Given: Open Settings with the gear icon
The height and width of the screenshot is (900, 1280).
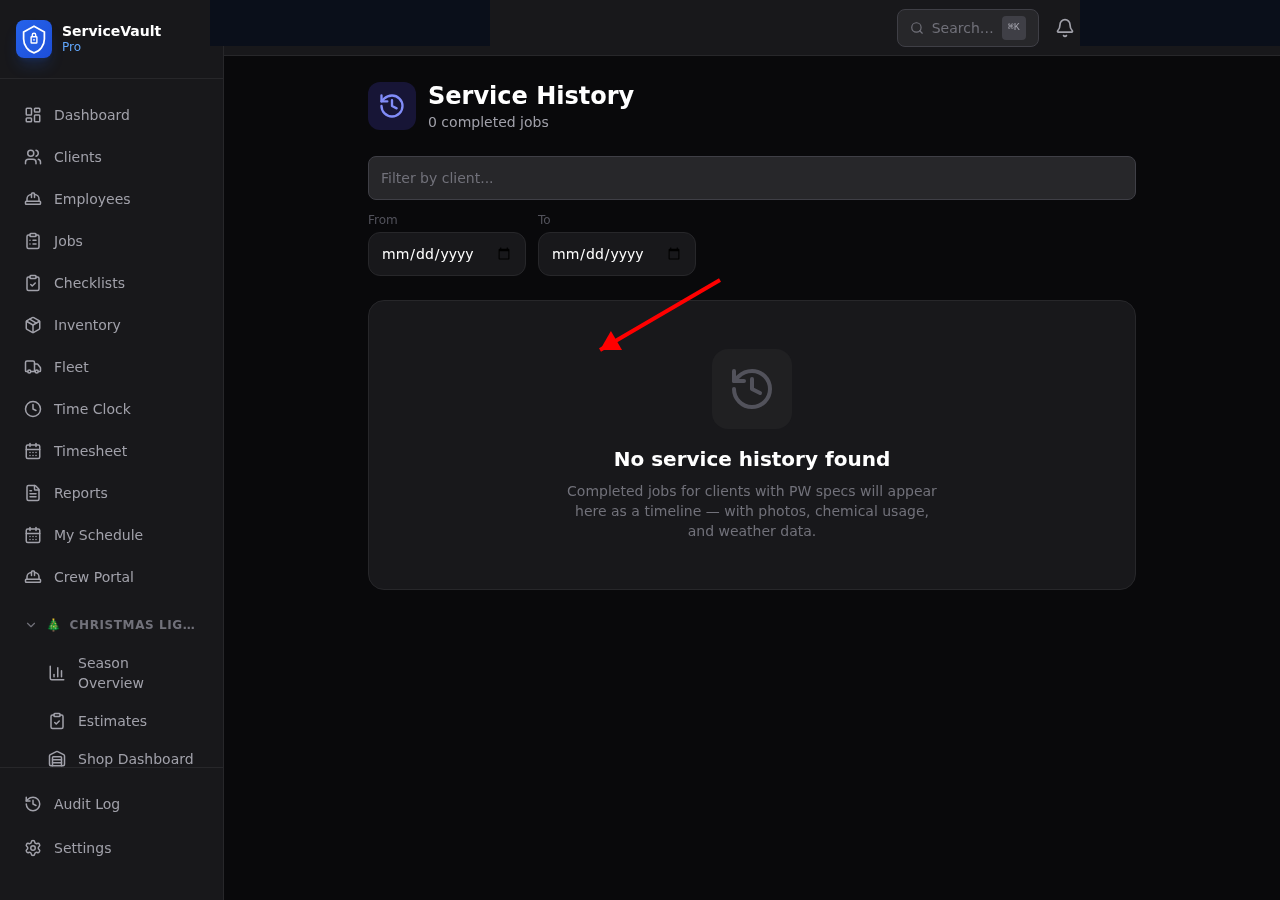Looking at the screenshot, I should point(31,847).
